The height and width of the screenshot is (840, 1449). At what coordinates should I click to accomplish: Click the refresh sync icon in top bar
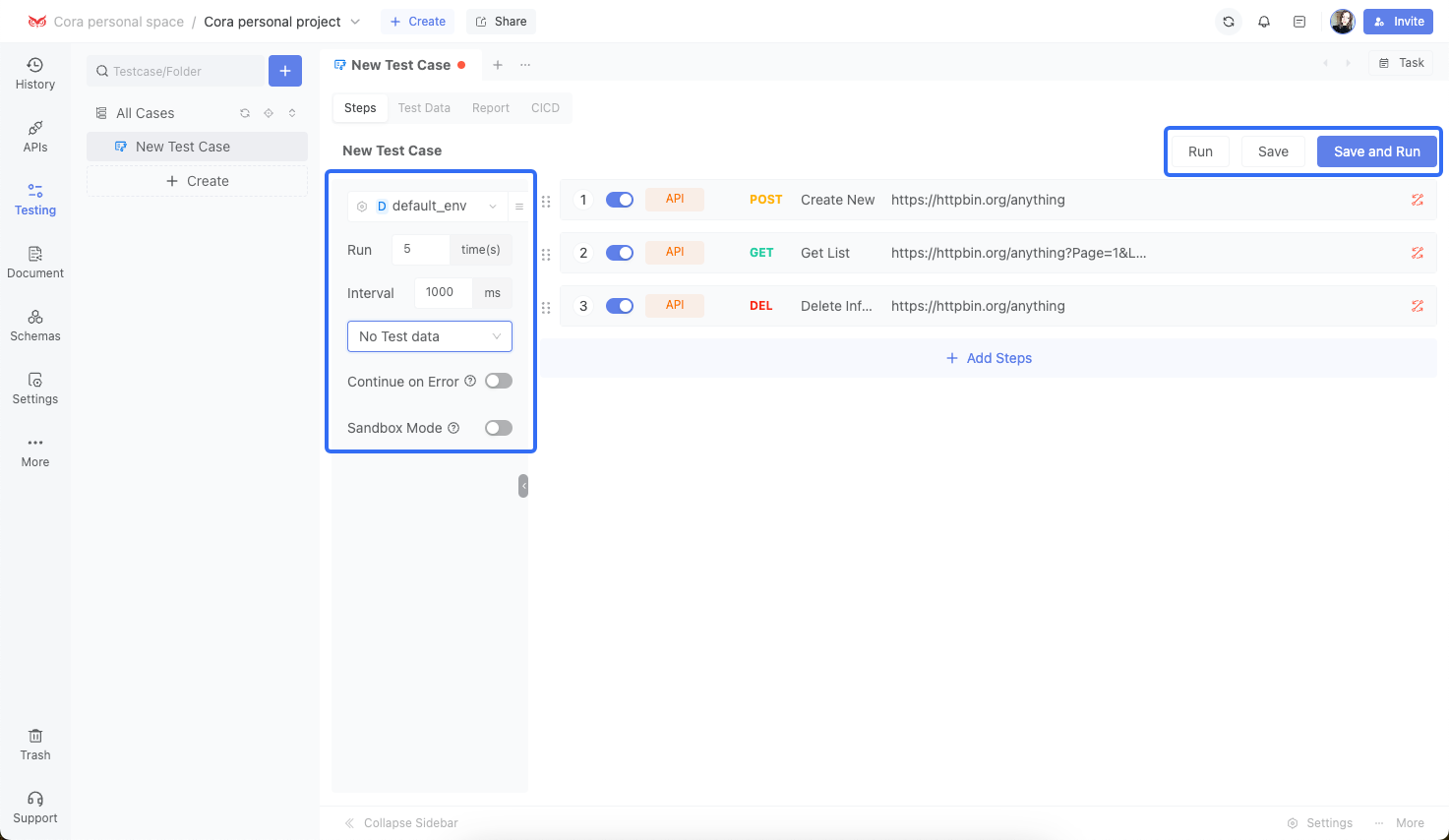click(x=1229, y=22)
